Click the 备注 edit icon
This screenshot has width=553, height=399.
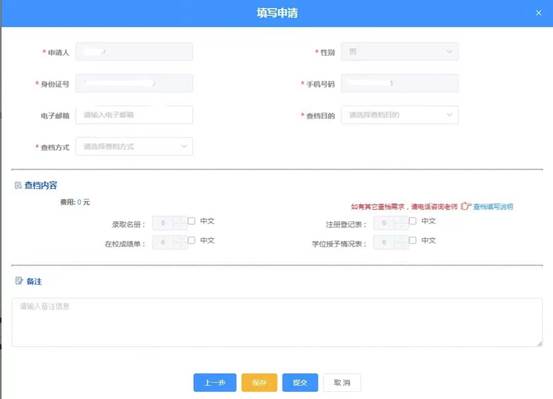coord(19,281)
